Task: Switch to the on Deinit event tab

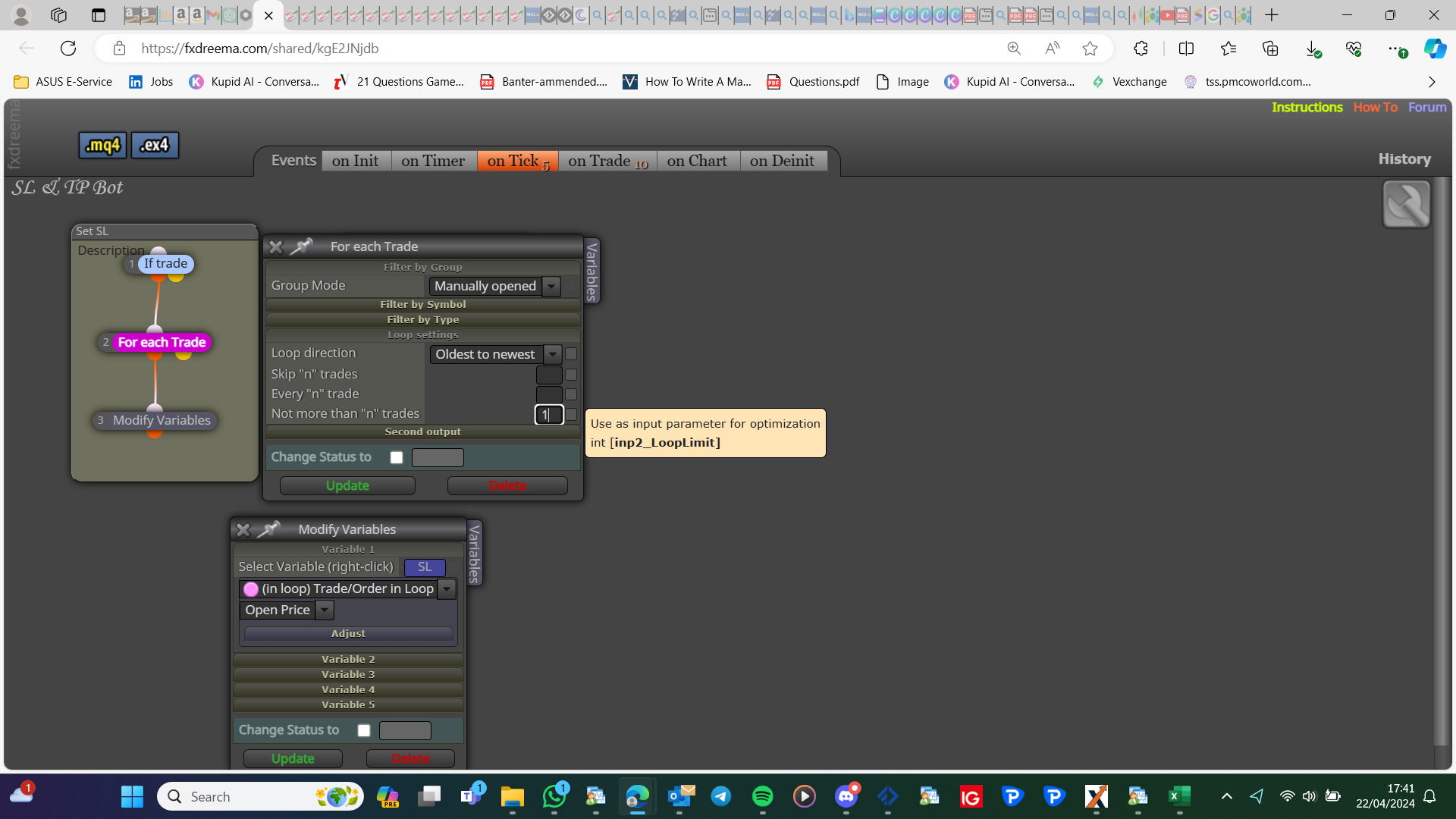Action: [x=783, y=161]
